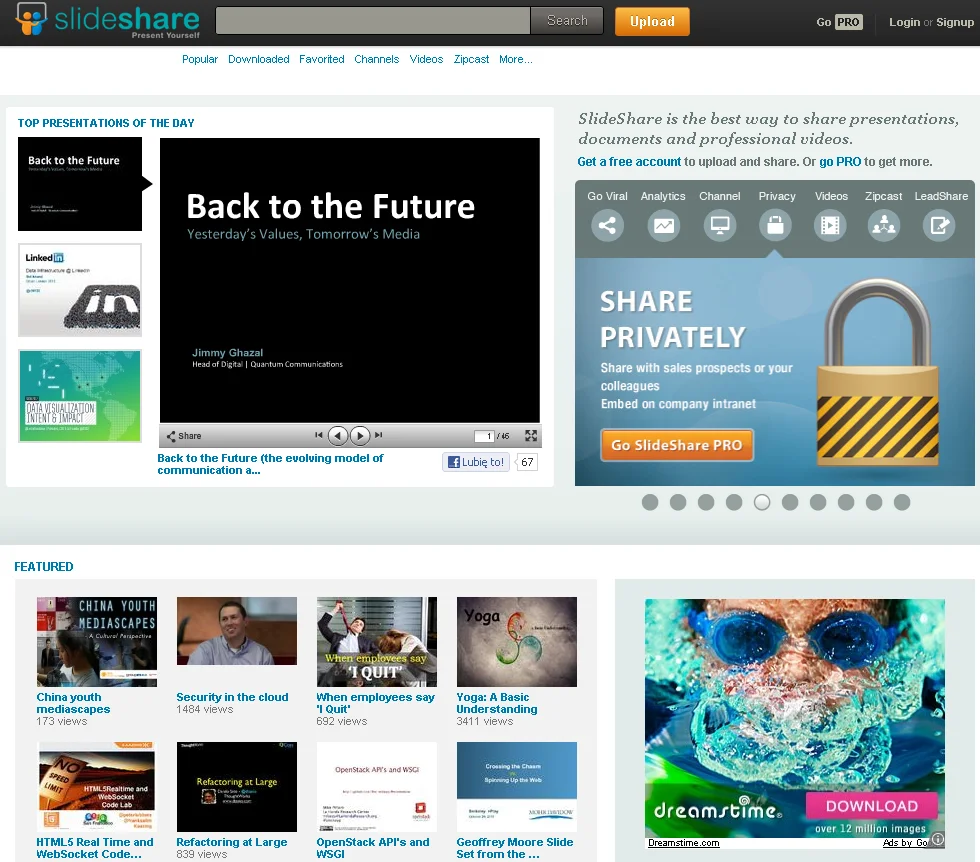Viewport: 980px width, 862px height.
Task: Select the first carousel dot
Action: tap(650, 502)
